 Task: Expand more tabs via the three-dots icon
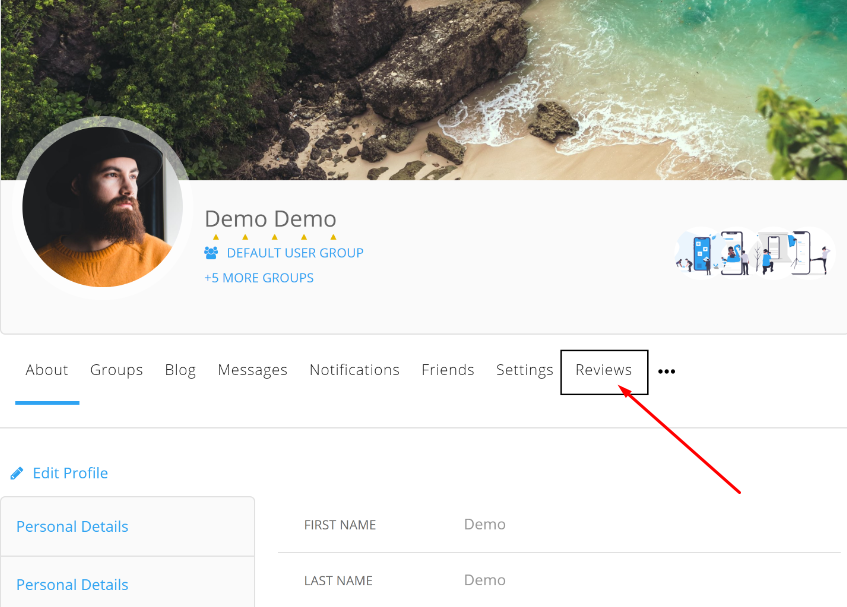[667, 372]
